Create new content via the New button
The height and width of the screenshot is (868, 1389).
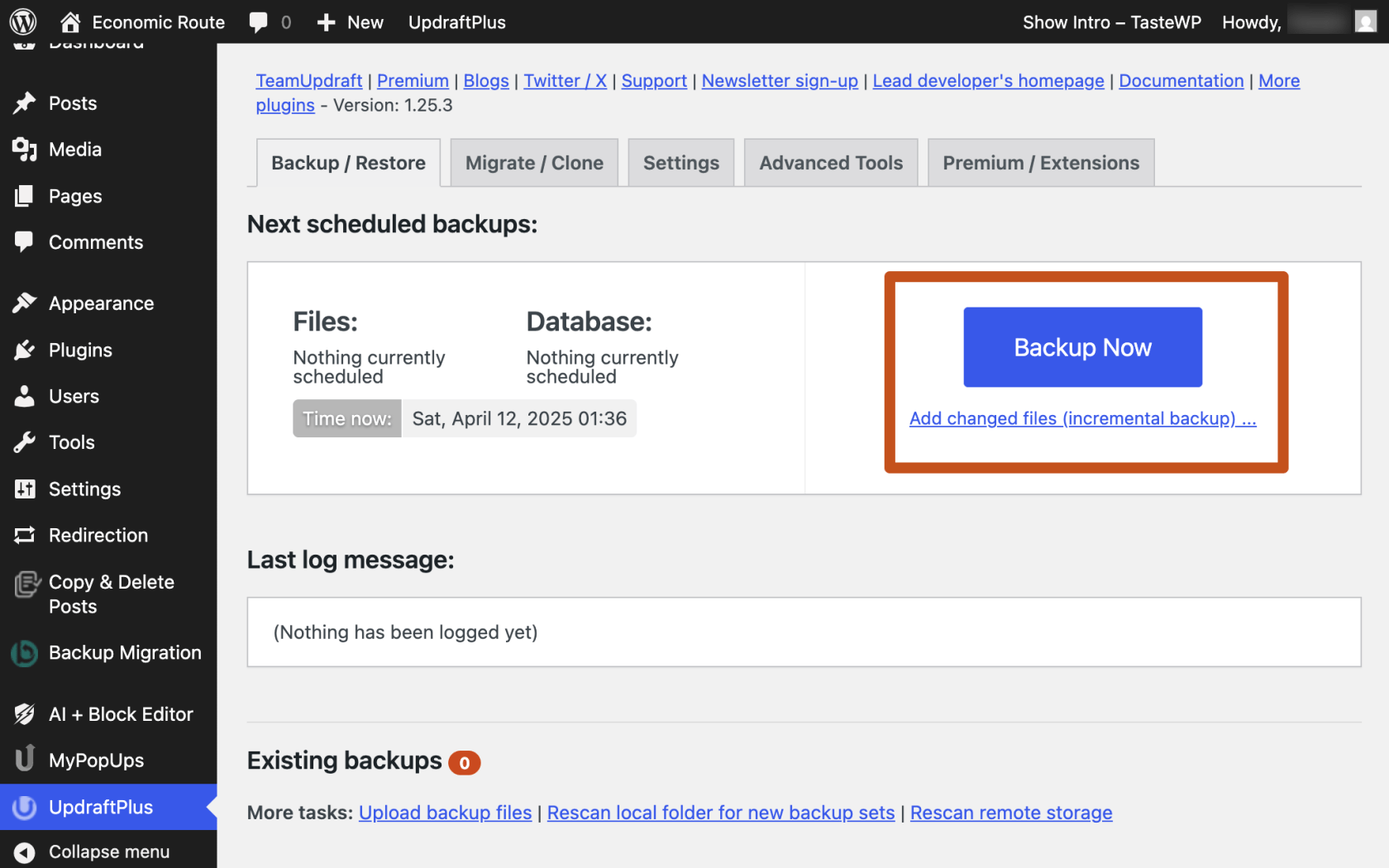[x=350, y=21]
